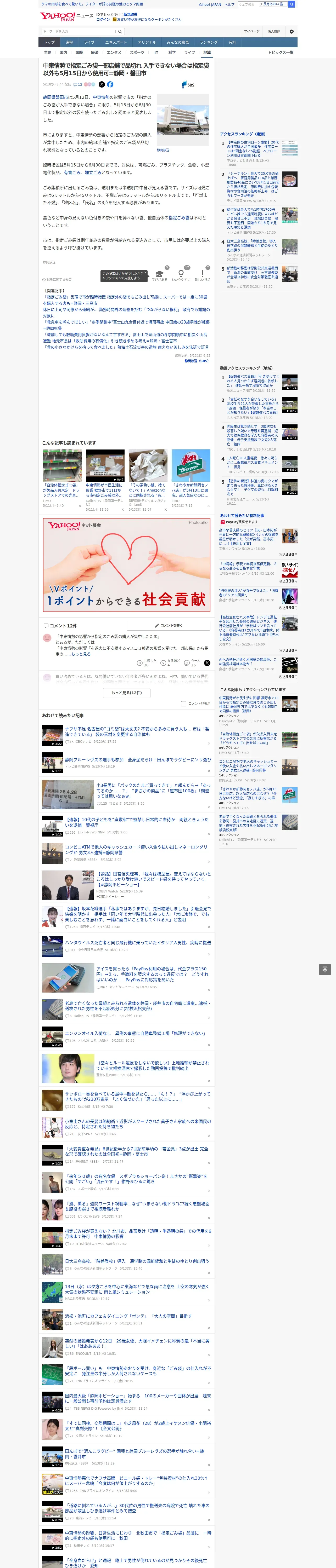The image size is (336, 1568).
Task: Select the スポーツ category
Action: point(137,53)
